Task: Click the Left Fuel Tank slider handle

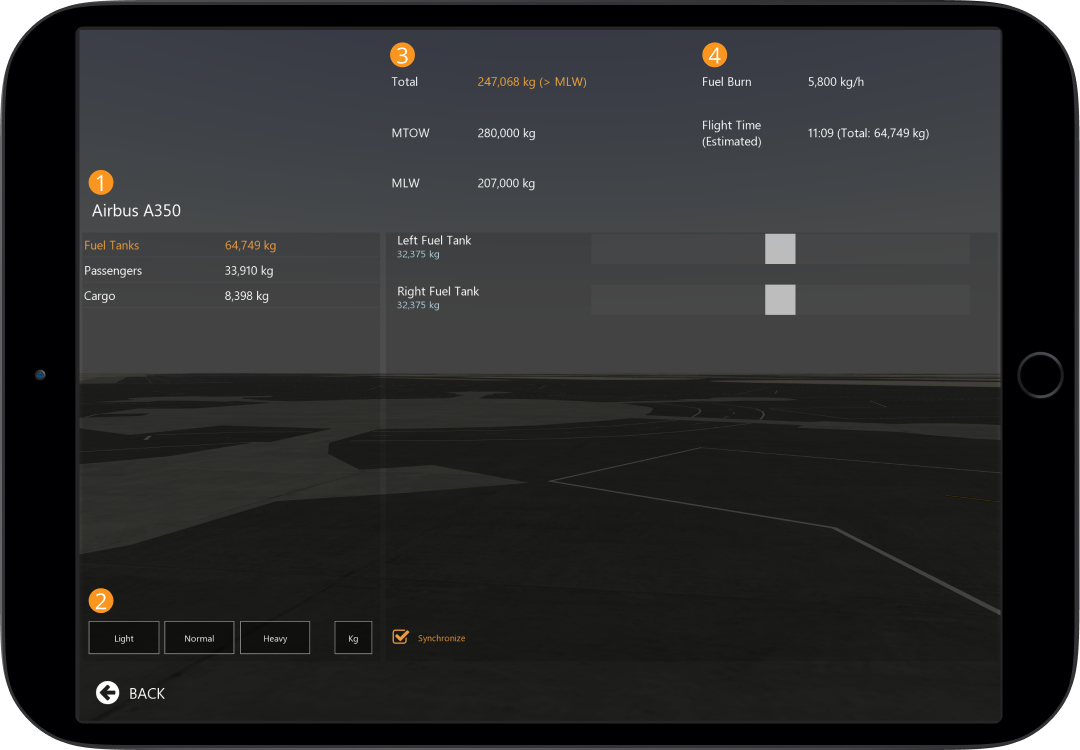Action: (780, 248)
